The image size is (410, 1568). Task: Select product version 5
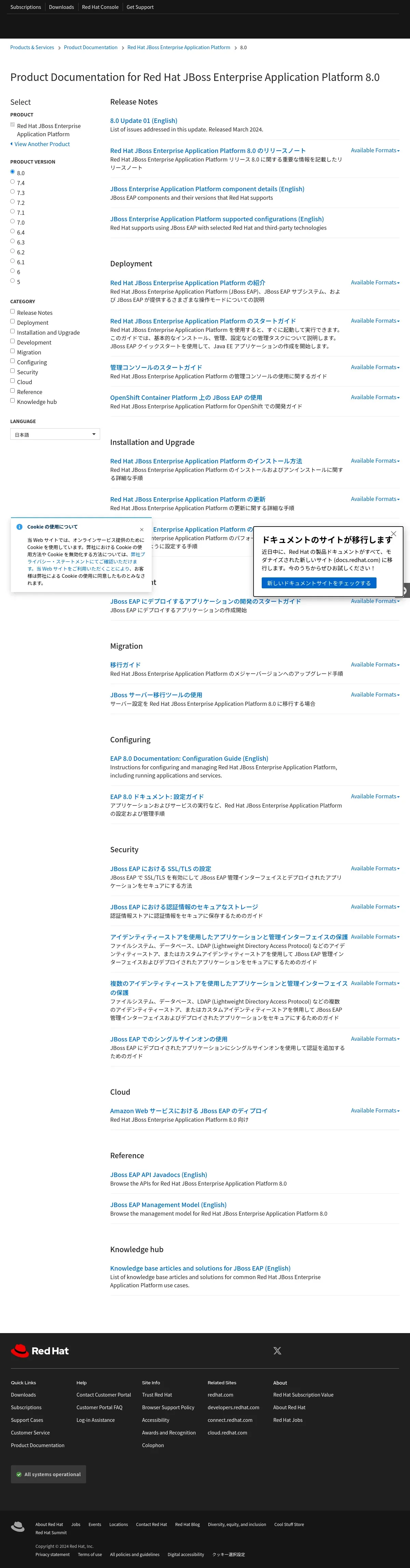pyautogui.click(x=12, y=281)
